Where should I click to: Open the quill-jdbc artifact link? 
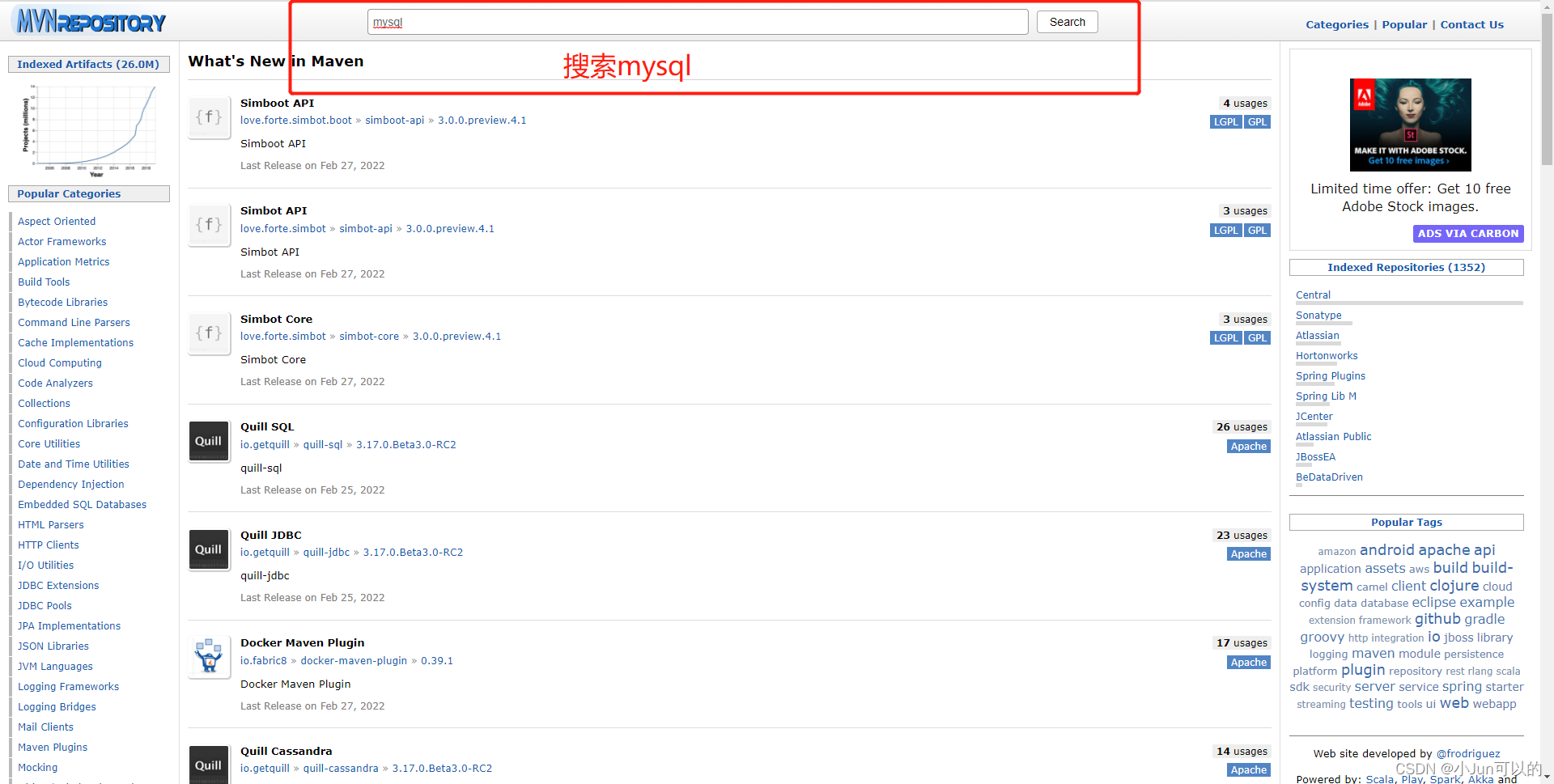pyautogui.click(x=326, y=552)
